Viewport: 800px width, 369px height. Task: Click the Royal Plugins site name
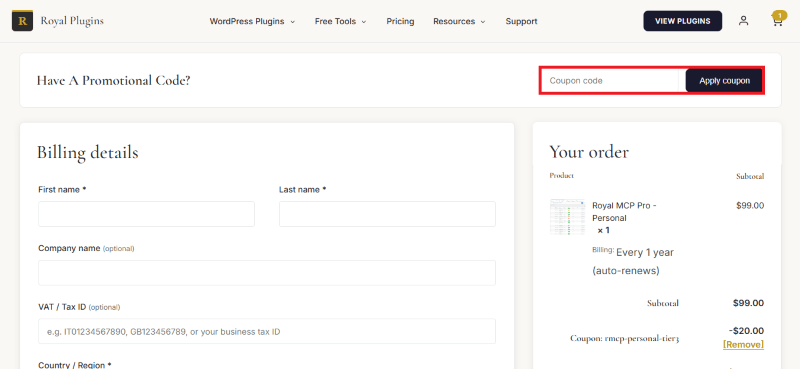tap(72, 21)
